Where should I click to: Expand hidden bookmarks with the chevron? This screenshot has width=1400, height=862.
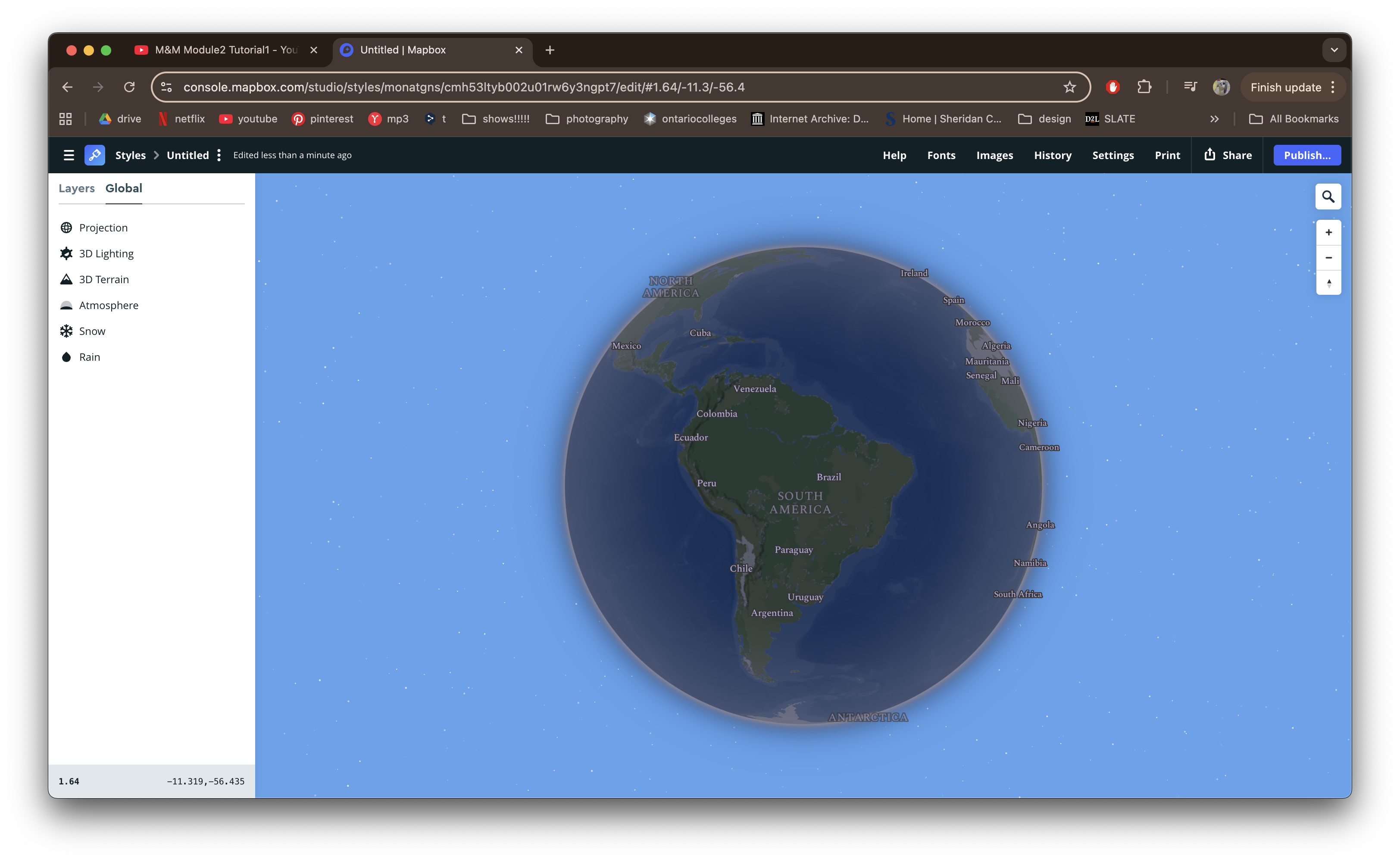click(1215, 119)
